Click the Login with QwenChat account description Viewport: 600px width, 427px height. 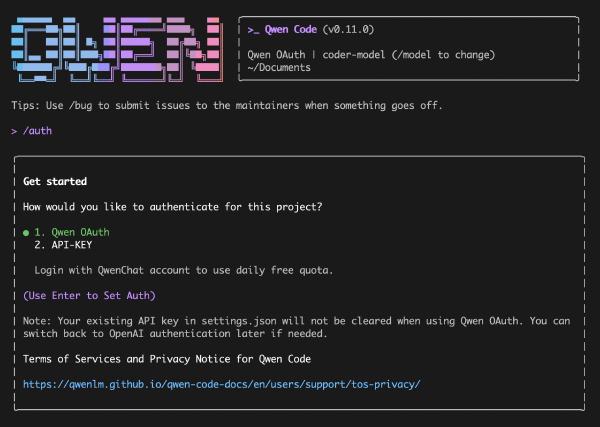coord(184,270)
